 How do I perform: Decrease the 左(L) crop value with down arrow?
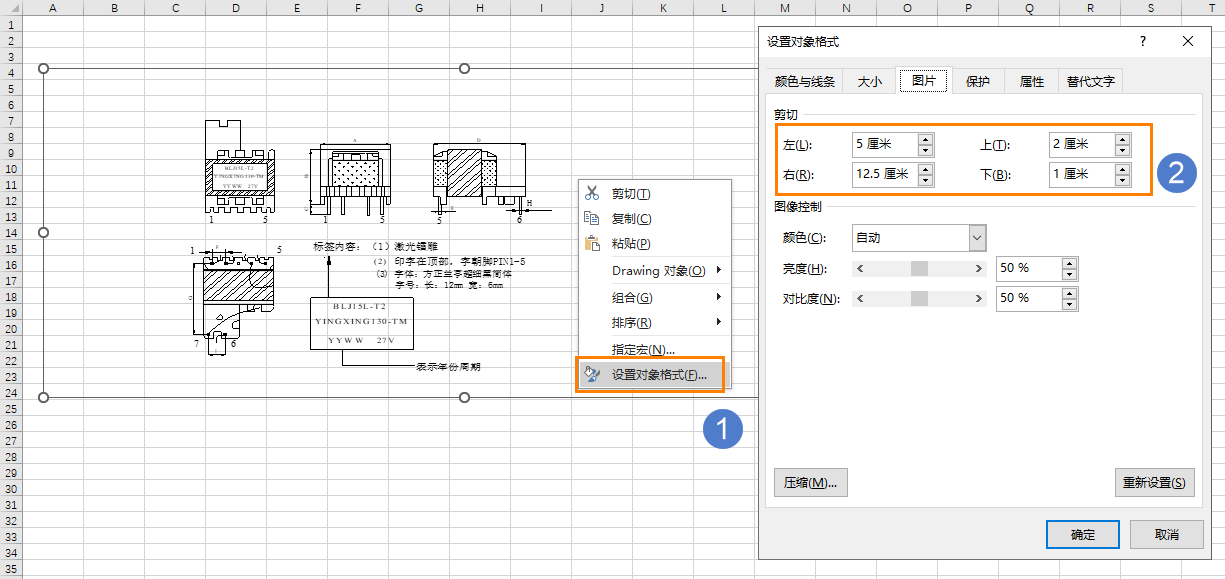pos(925,150)
